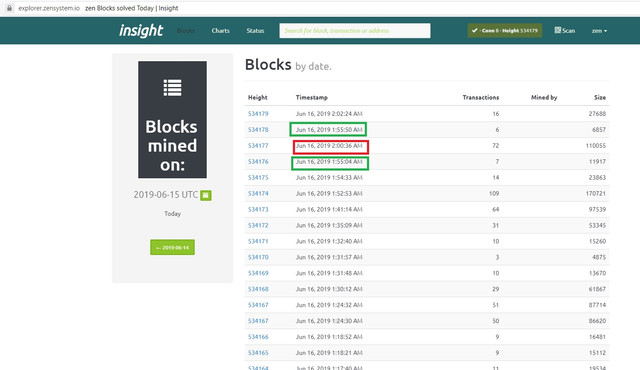
Task: Select timestamp Jun 16, 2019 1:31:57 AM
Action: coord(329,257)
